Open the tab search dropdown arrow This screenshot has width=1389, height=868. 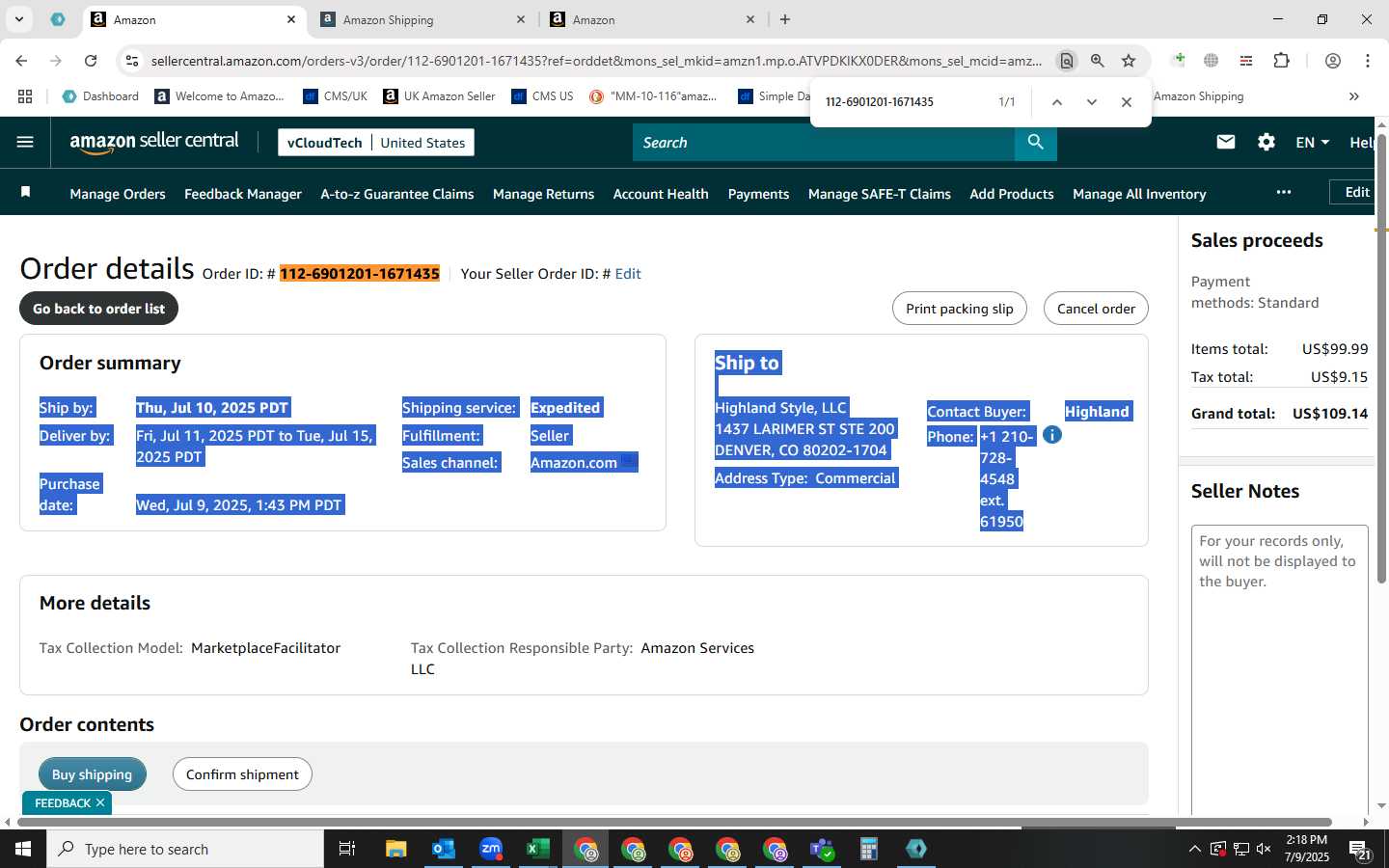click(18, 19)
